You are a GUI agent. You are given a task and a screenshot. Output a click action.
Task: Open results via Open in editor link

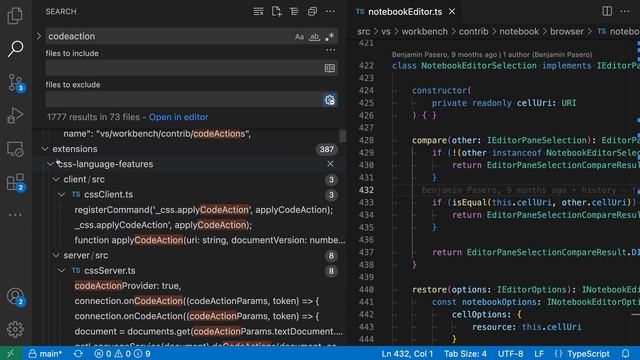[x=178, y=117]
